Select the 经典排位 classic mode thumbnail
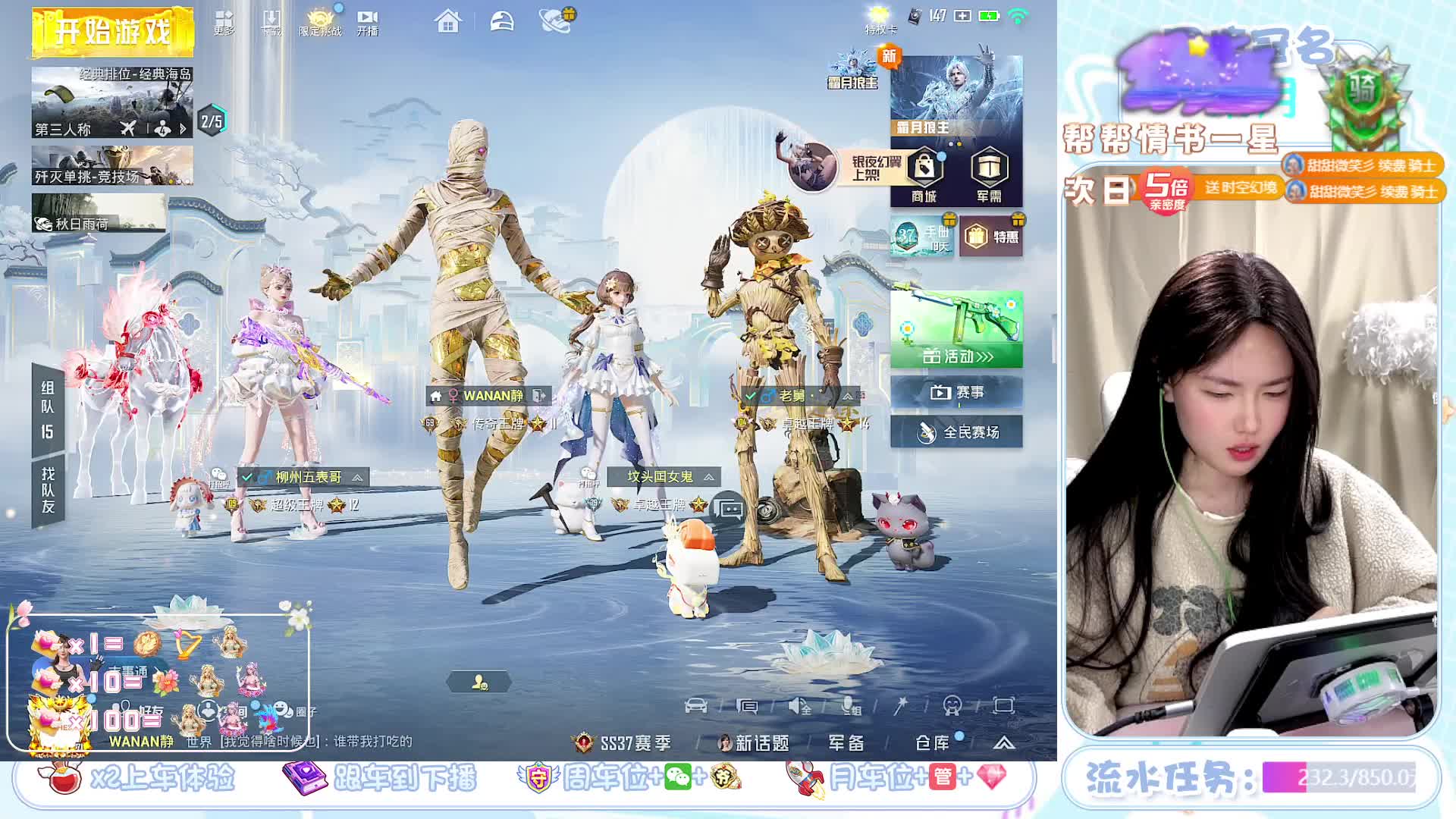Viewport: 1456px width, 819px height. pos(111,102)
